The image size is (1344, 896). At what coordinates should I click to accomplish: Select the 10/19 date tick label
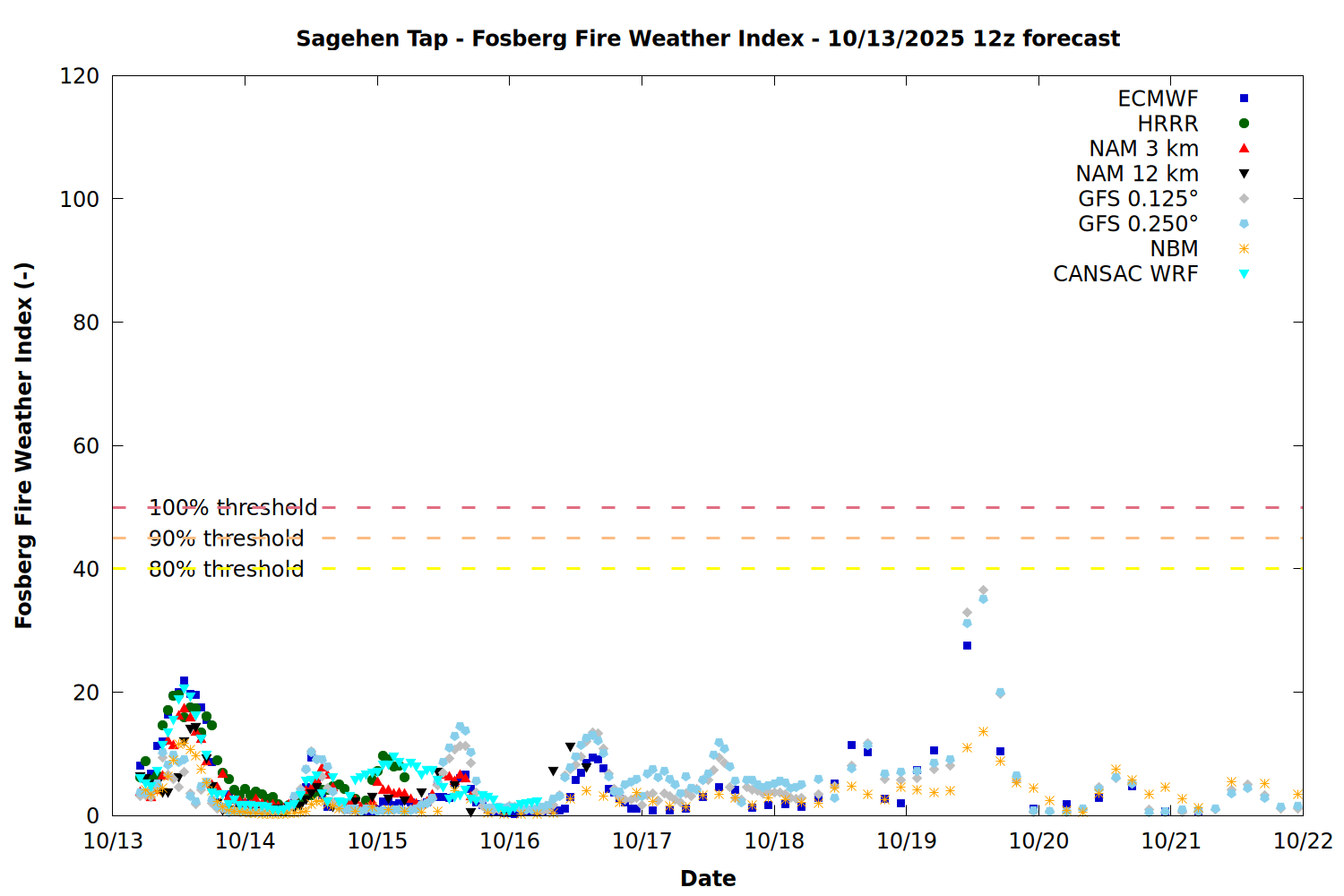tap(906, 841)
